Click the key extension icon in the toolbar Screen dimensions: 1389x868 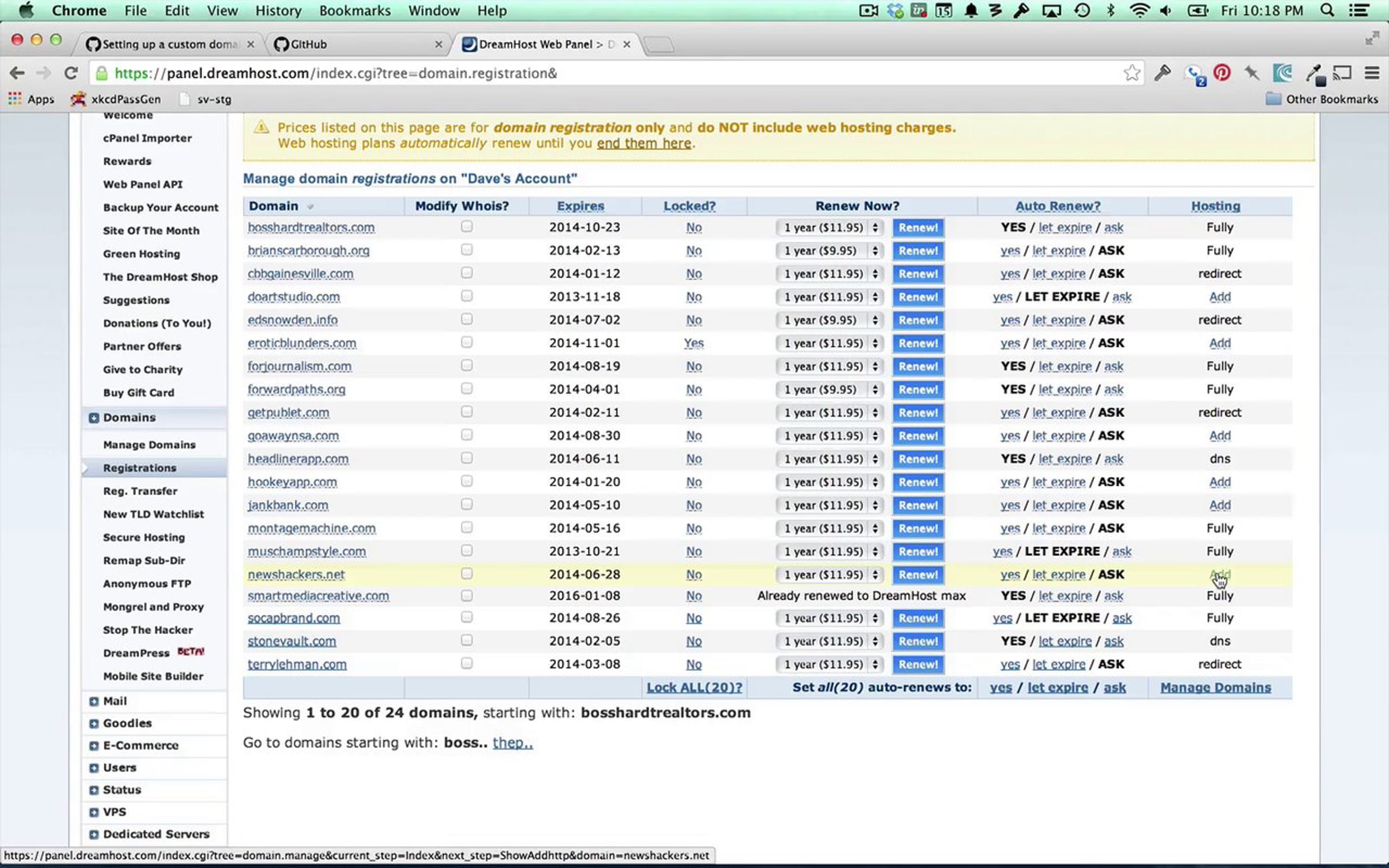click(x=1162, y=73)
